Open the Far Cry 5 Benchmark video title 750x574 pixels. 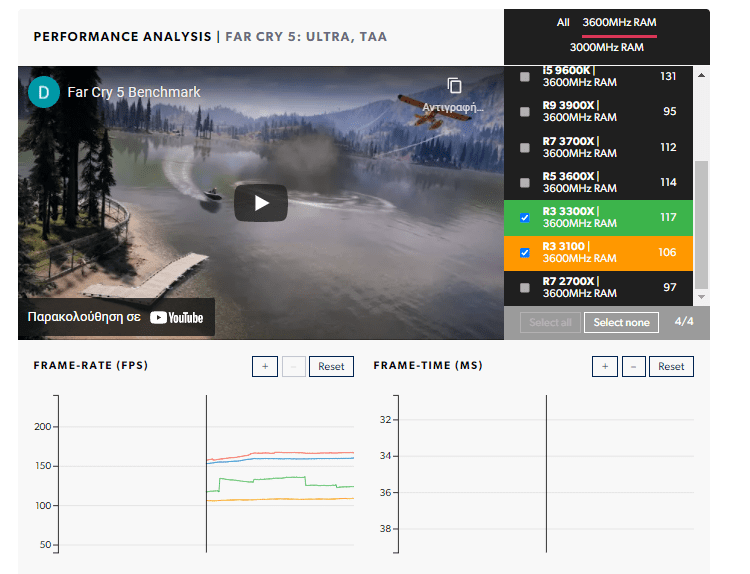(134, 92)
